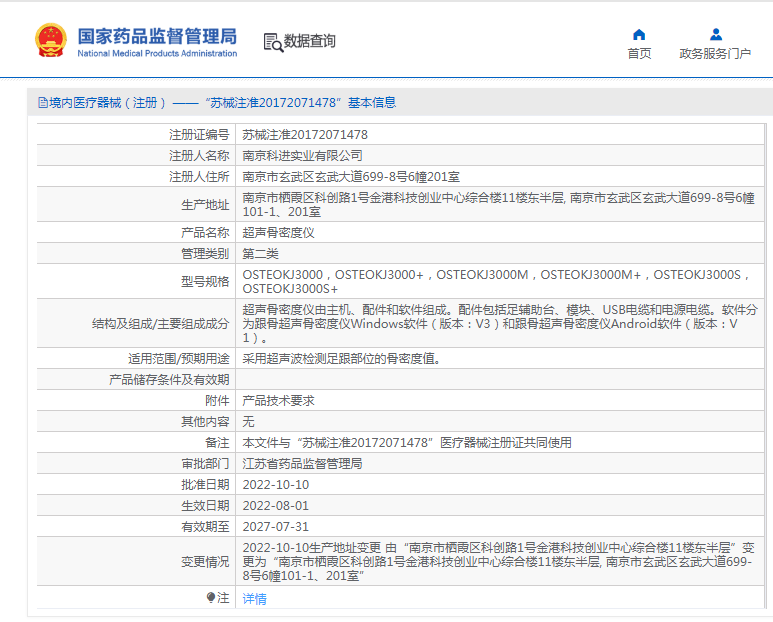Click the 产品储存条件及有效期 label cell
The image size is (773, 622).
click(136, 380)
